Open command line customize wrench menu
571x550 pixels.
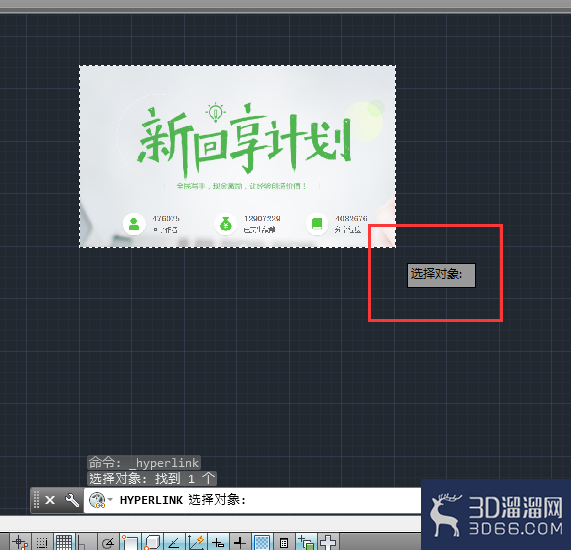tap(72, 500)
